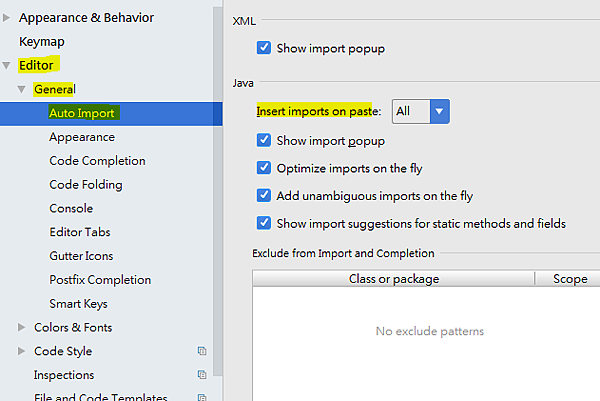The width and height of the screenshot is (600, 401).
Task: Click the Class or package column header
Action: click(x=394, y=279)
